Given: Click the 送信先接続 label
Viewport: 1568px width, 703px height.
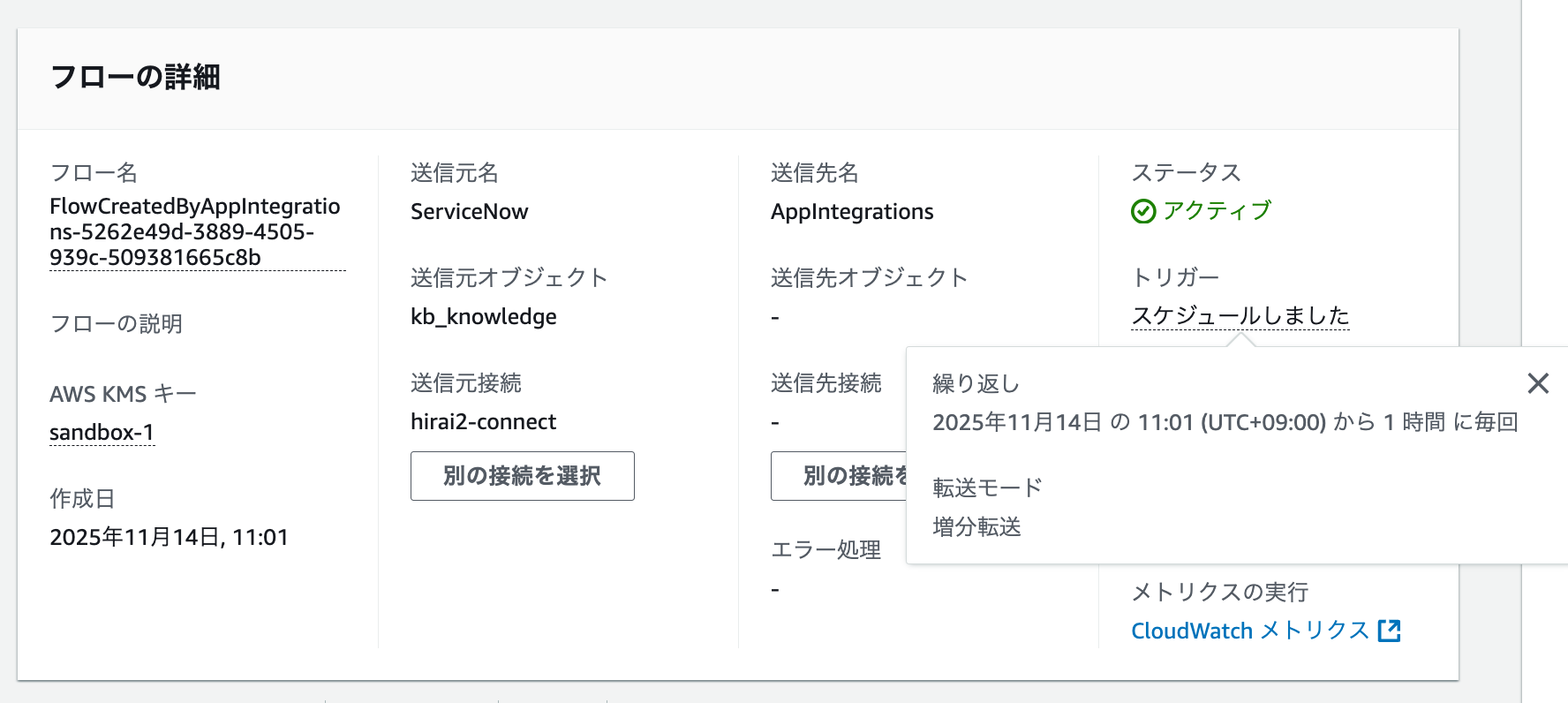Looking at the screenshot, I should pyautogui.click(x=826, y=383).
